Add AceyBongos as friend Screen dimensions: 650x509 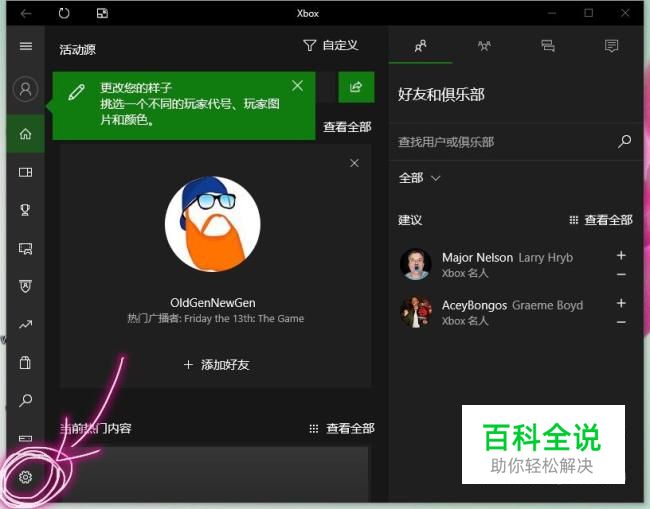click(621, 303)
